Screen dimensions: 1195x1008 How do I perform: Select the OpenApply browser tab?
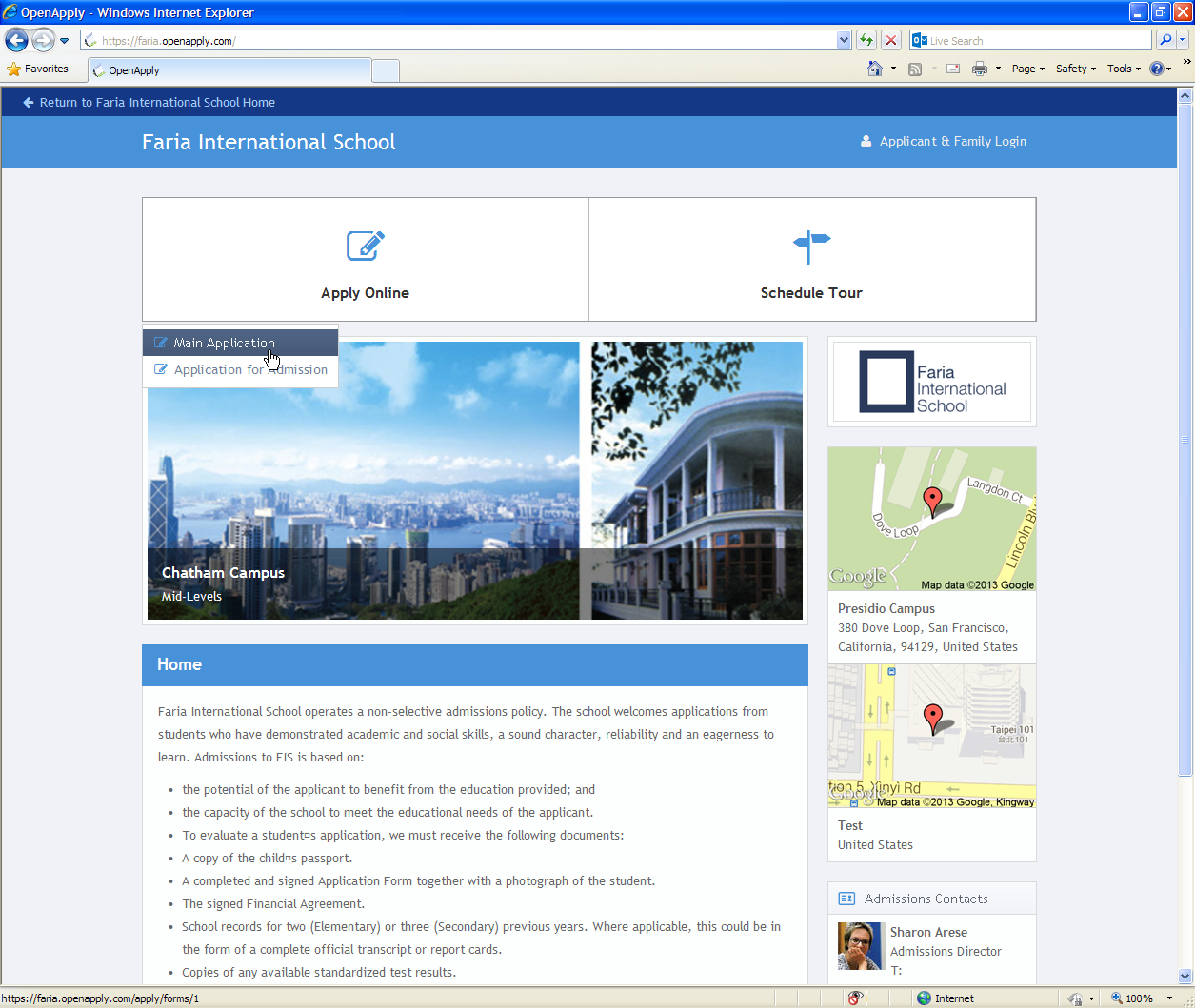pyautogui.click(x=229, y=70)
